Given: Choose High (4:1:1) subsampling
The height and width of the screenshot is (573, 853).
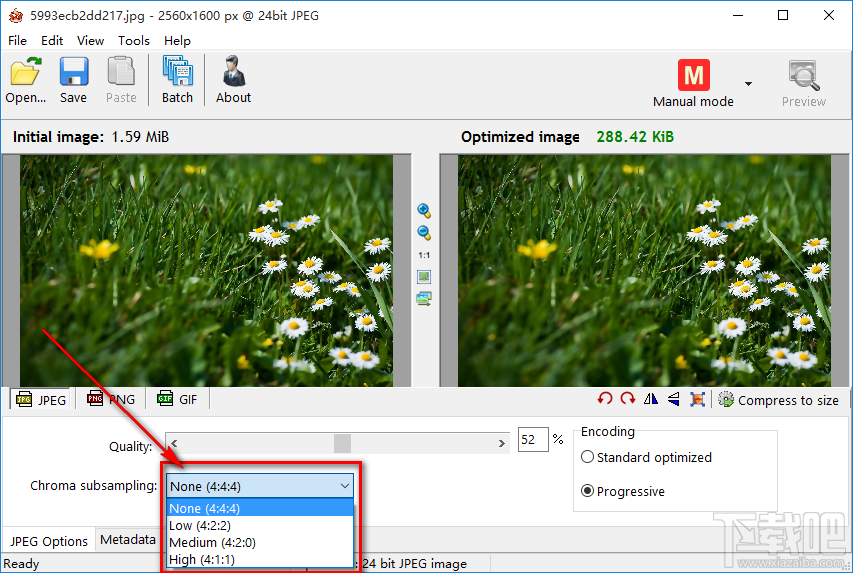Looking at the screenshot, I should [x=260, y=559].
